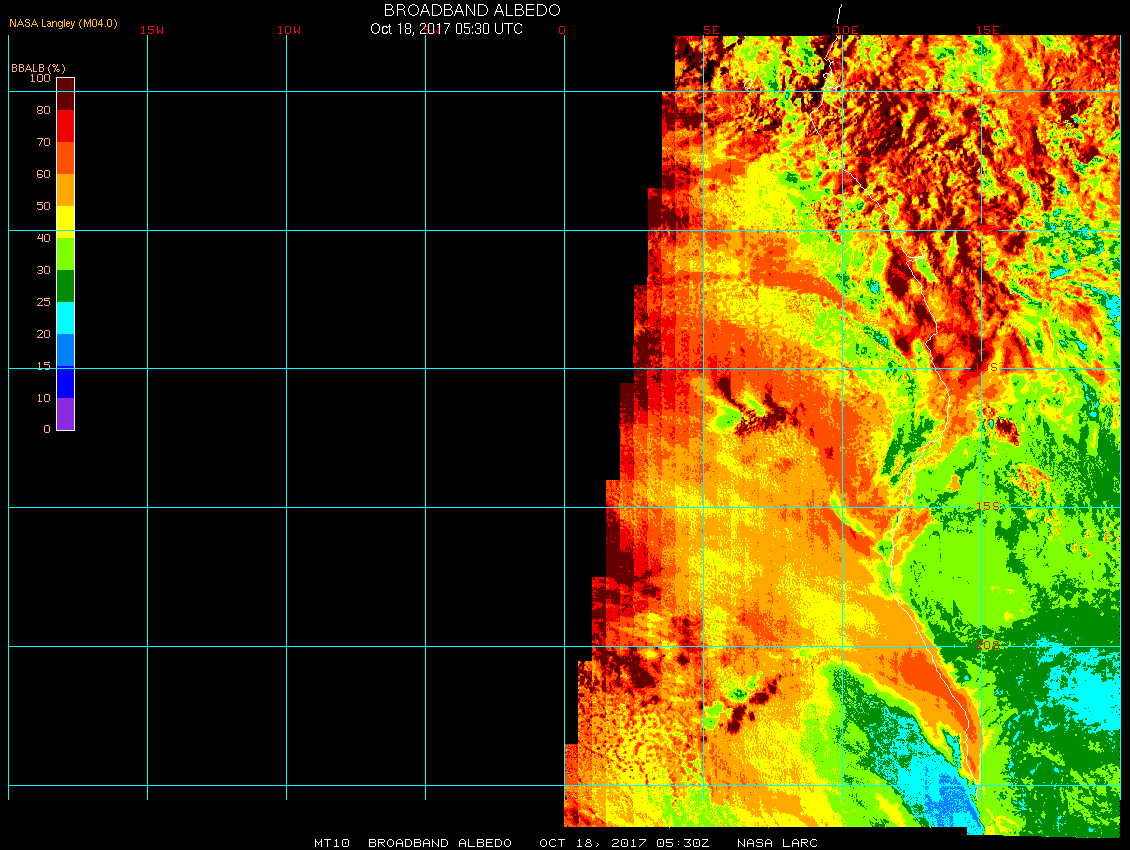The image size is (1130, 850).
Task: Click the footer 'BROADBAND ALBEDO' caption
Action: pyautogui.click(x=440, y=843)
